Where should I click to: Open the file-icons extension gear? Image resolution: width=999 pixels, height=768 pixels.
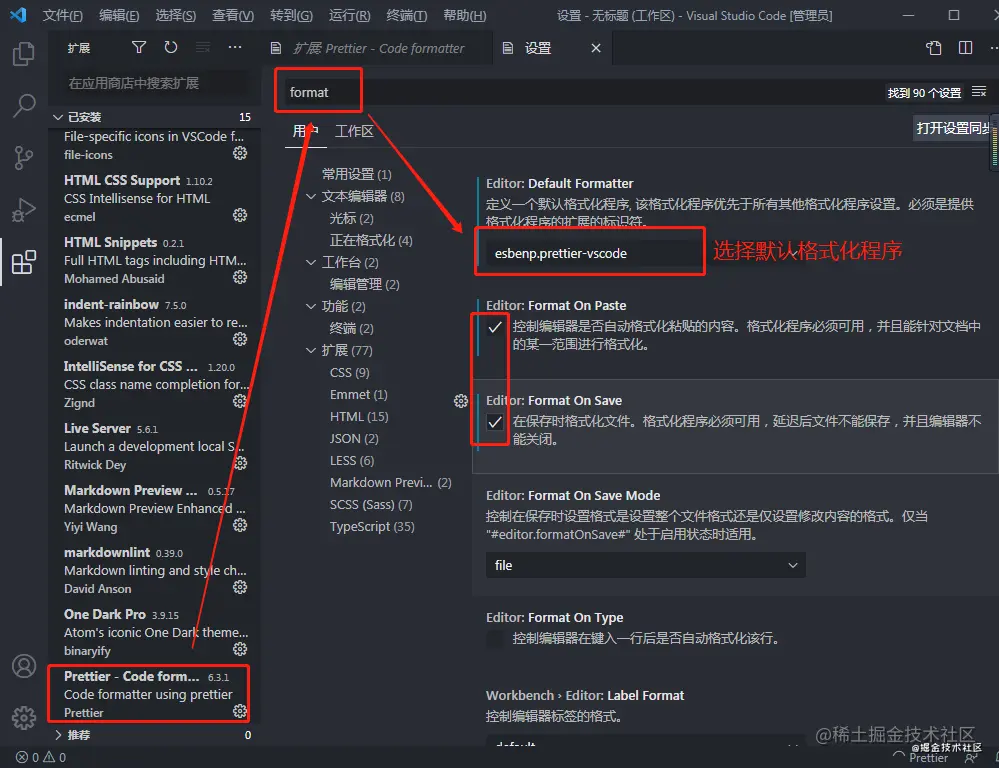240,153
